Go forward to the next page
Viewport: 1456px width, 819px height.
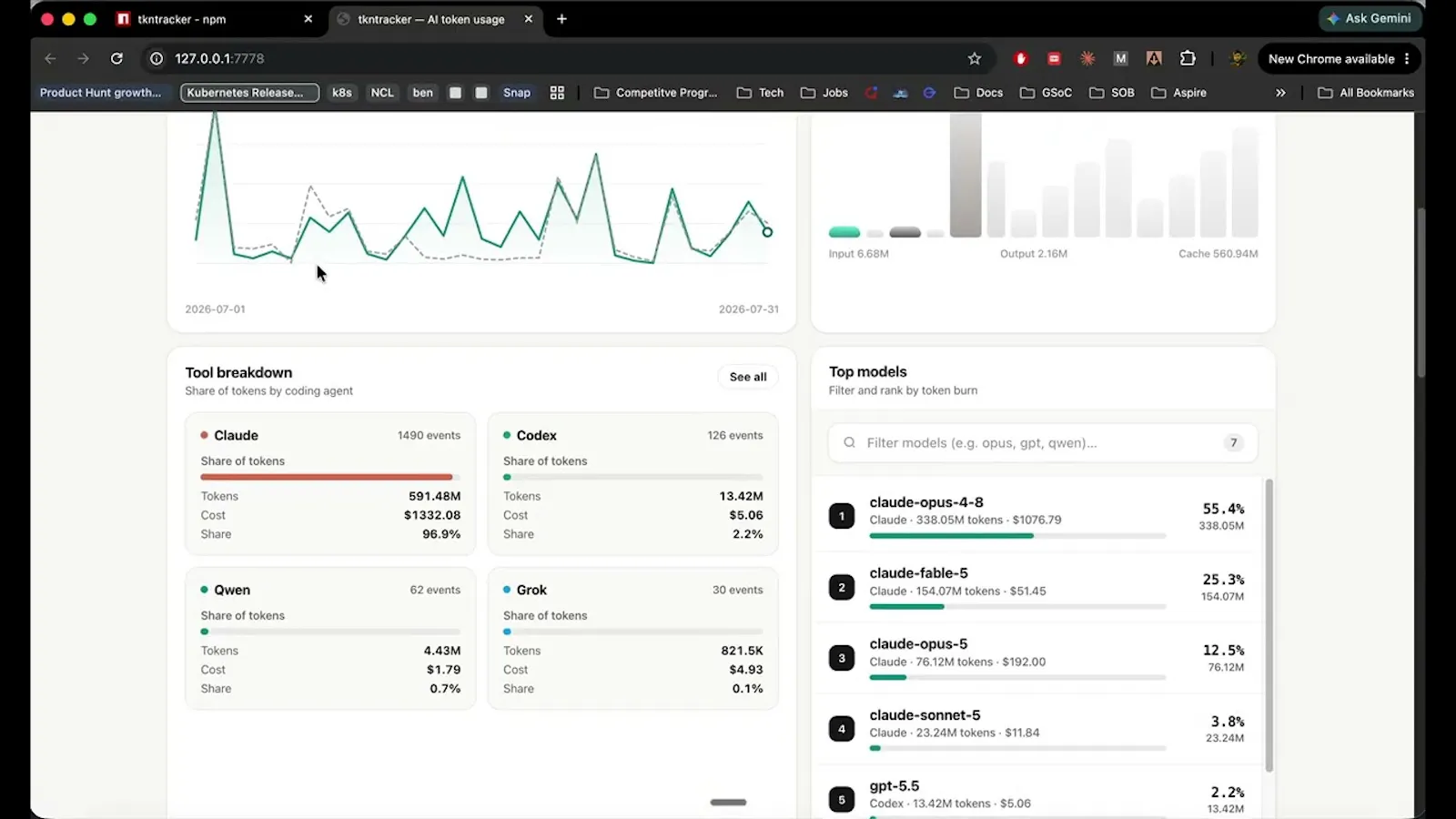coord(84,58)
